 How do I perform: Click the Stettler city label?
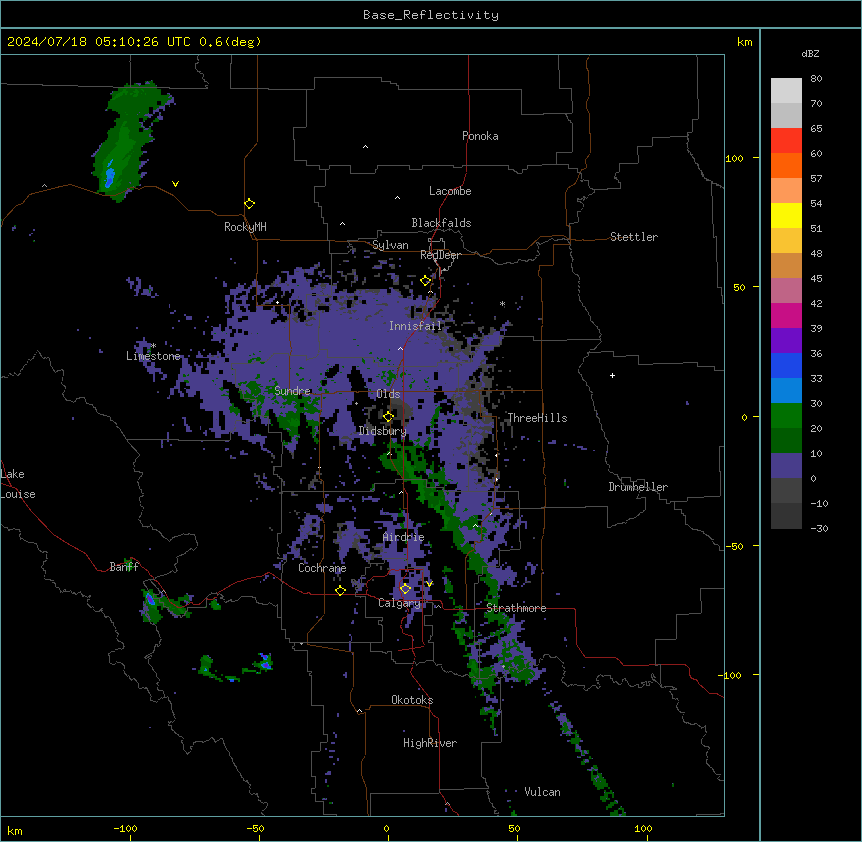[634, 237]
